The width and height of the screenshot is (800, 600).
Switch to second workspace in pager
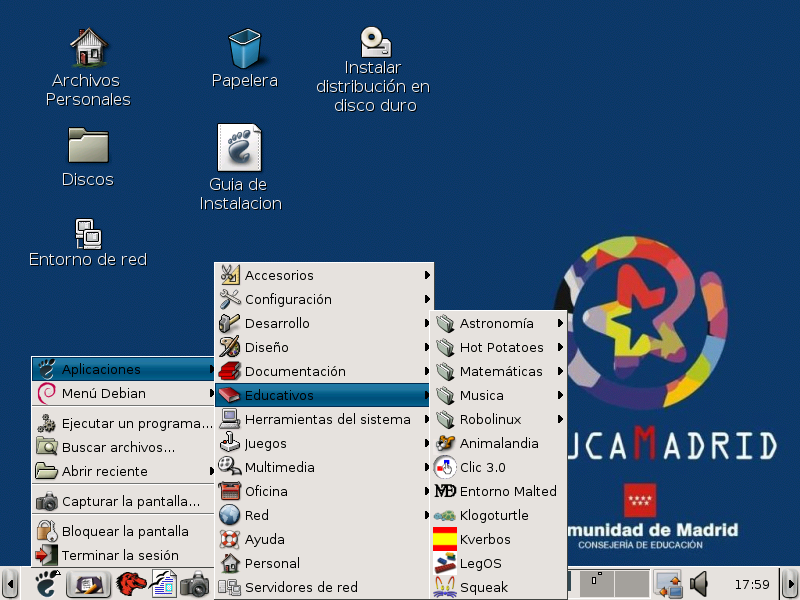[632, 584]
